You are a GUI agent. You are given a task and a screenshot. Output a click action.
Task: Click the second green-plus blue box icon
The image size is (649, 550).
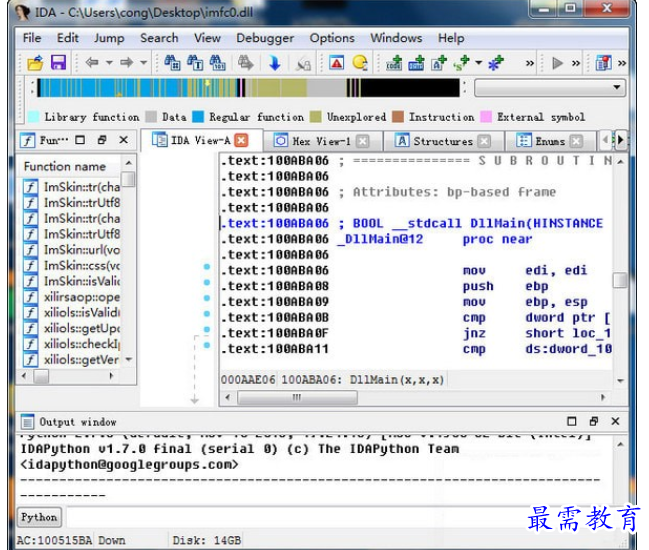pyautogui.click(x=416, y=63)
